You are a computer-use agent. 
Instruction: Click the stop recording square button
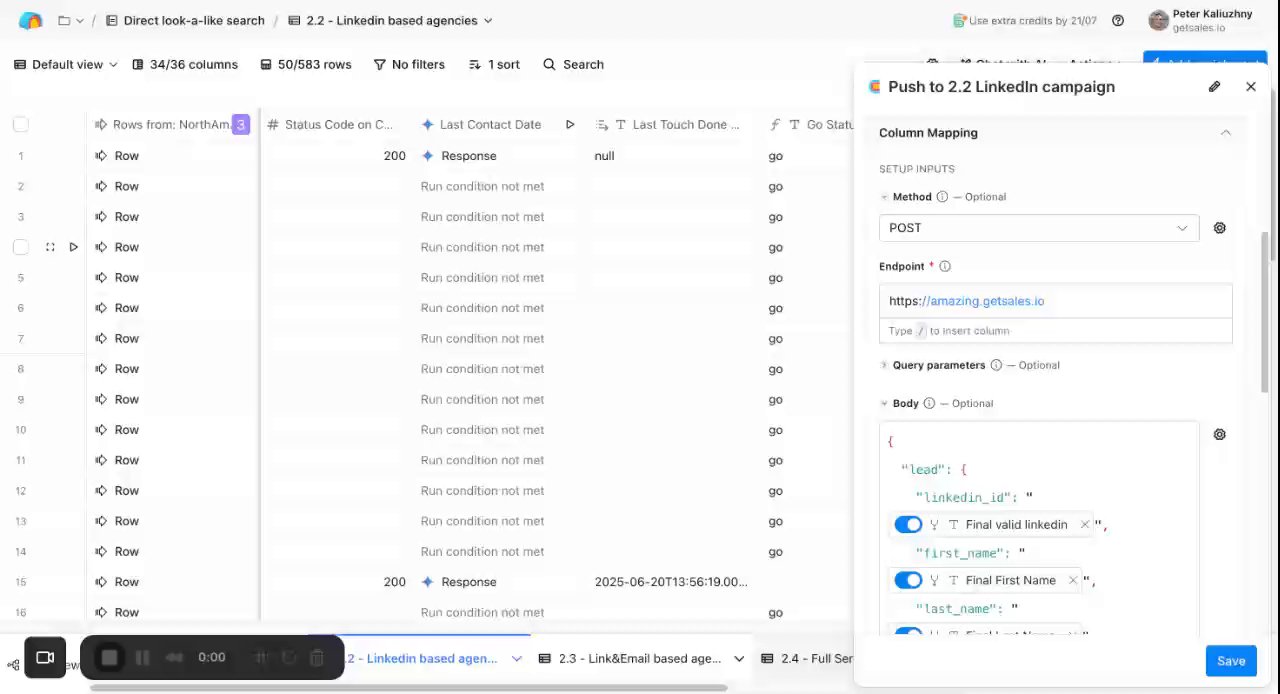110,657
